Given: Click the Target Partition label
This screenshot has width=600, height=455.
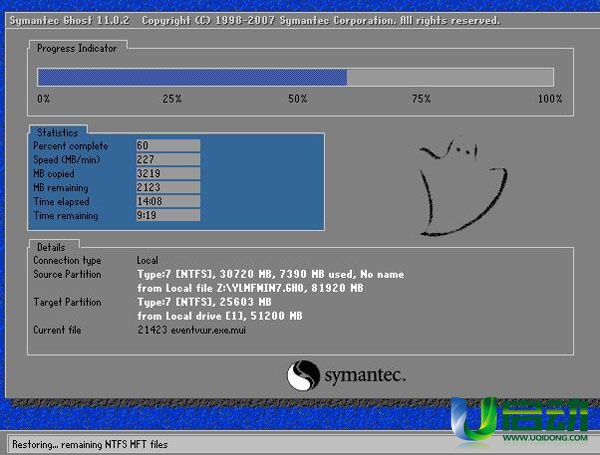Looking at the screenshot, I should tap(67, 302).
